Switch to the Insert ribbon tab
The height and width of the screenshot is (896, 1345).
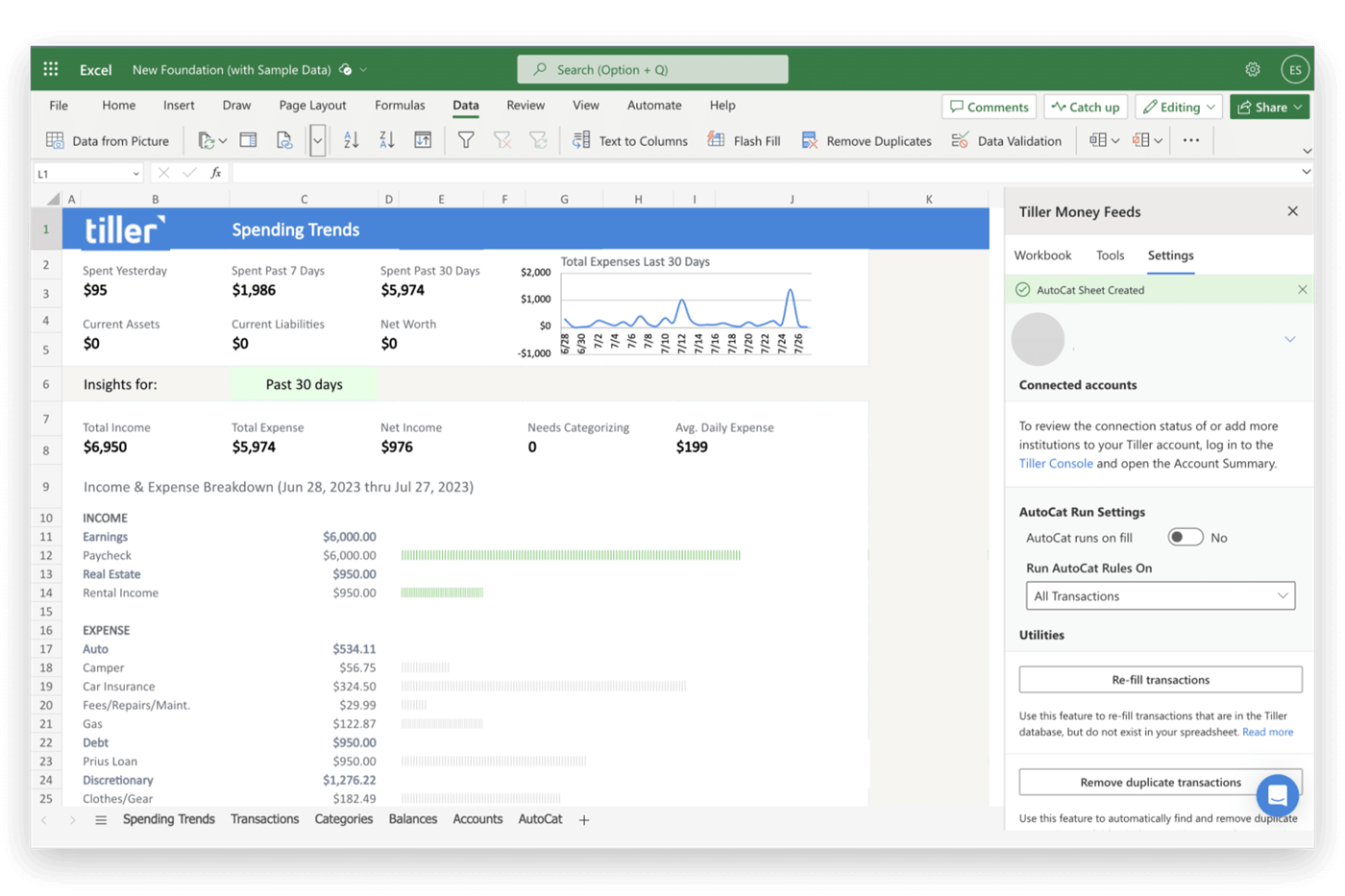pyautogui.click(x=179, y=106)
